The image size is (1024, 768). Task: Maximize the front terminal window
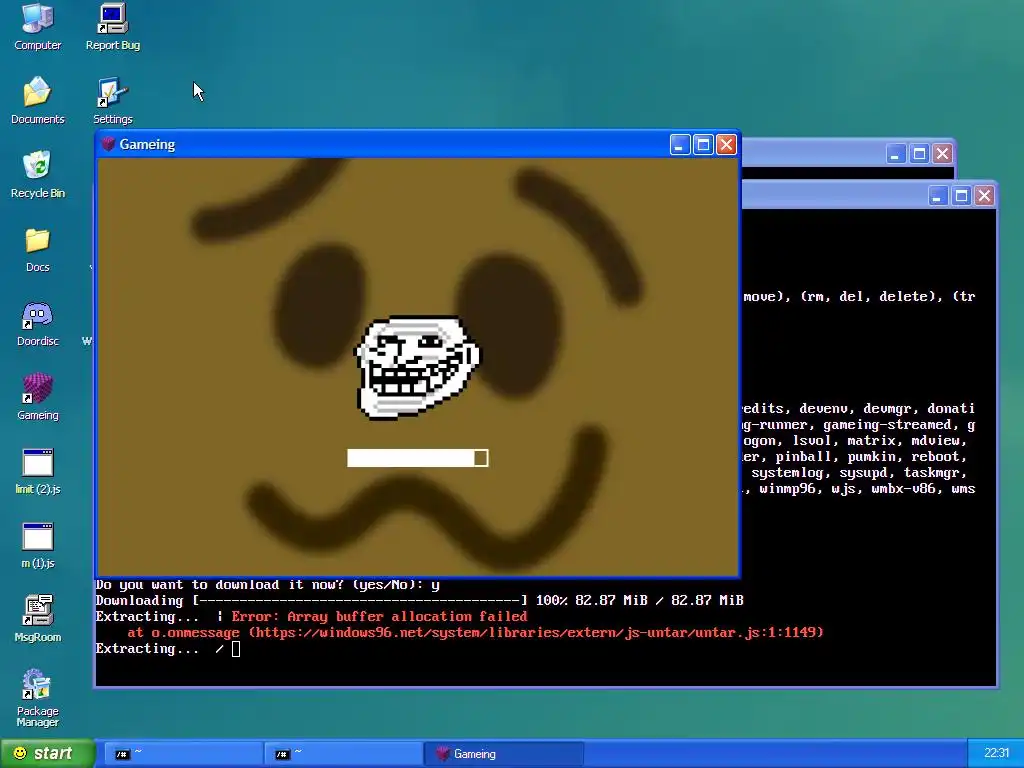click(x=961, y=196)
